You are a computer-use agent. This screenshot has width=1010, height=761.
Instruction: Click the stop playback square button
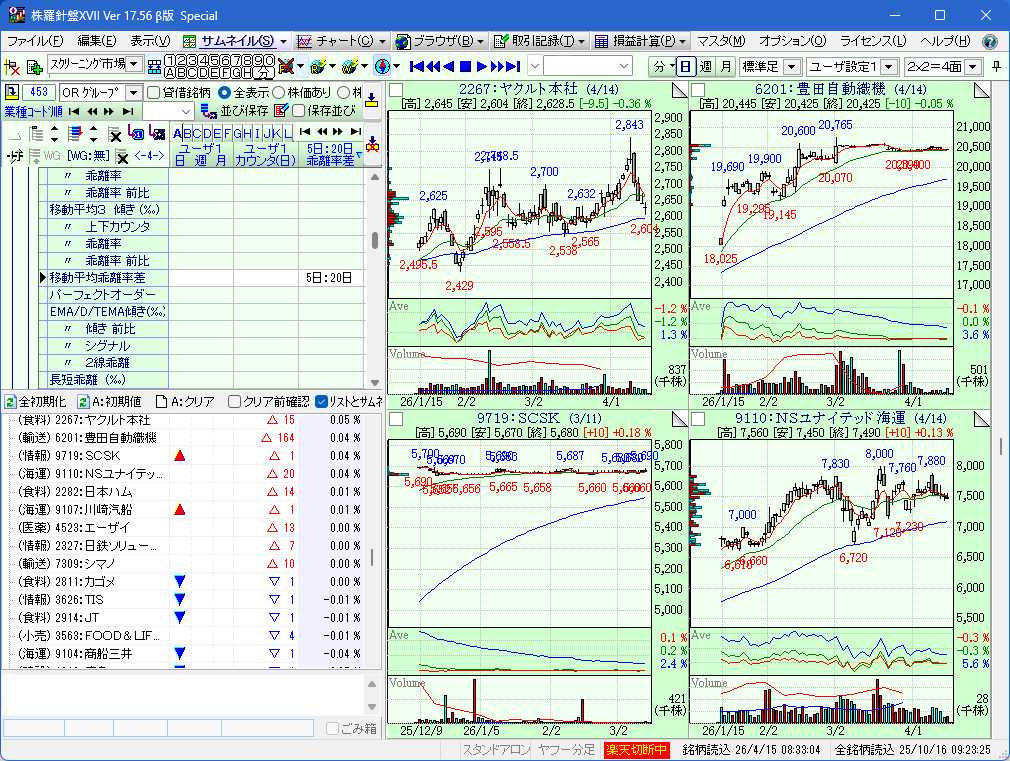pos(464,67)
